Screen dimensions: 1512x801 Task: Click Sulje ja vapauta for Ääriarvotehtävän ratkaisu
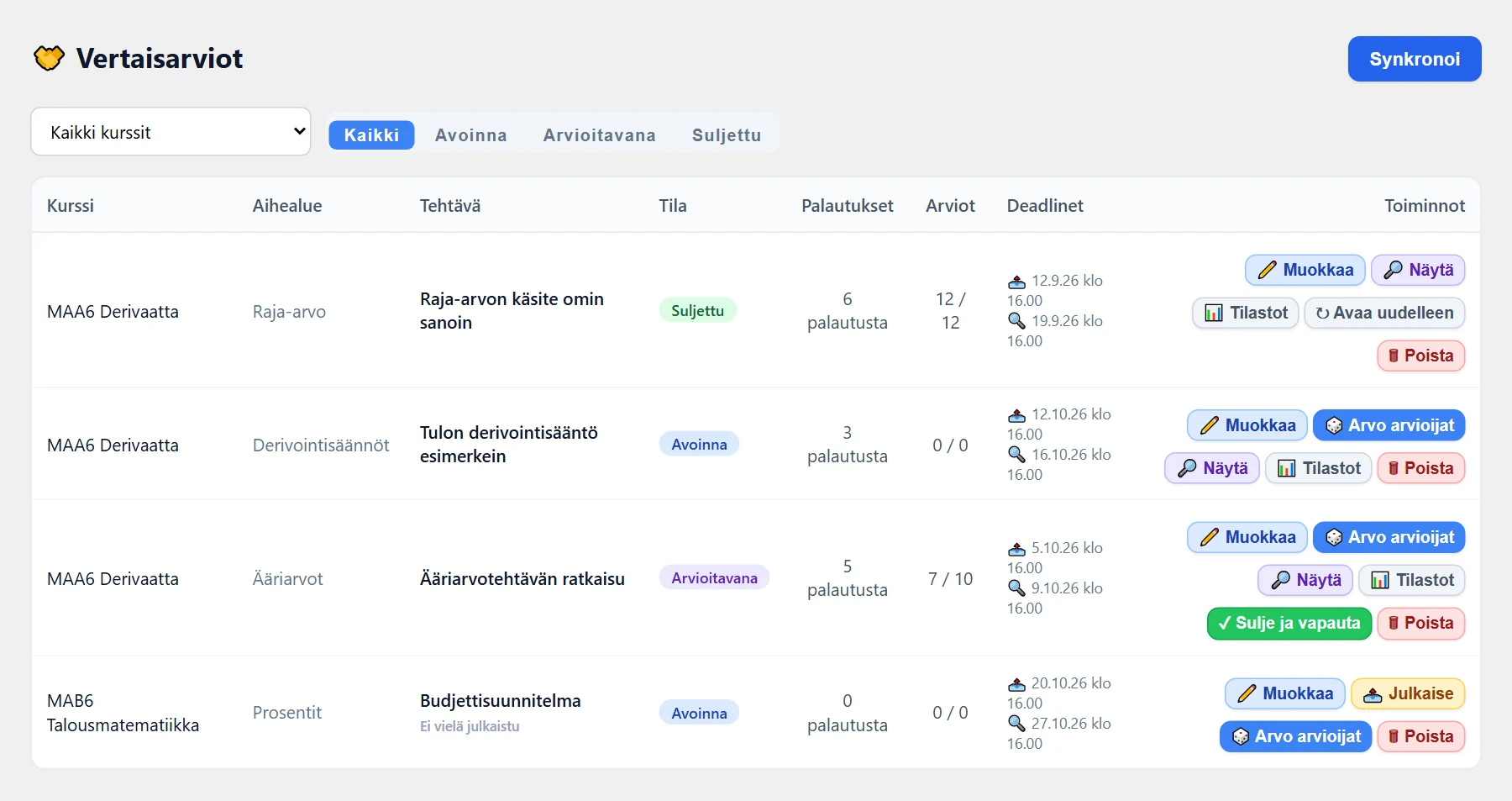(x=1289, y=623)
